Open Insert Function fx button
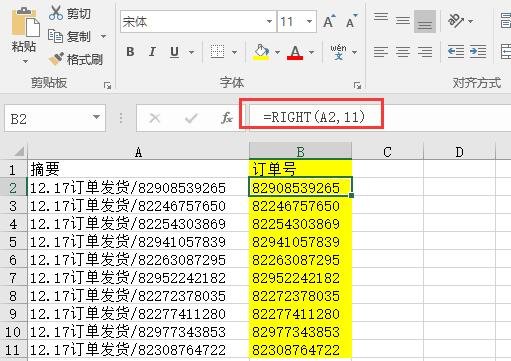511x361 pixels. click(227, 118)
